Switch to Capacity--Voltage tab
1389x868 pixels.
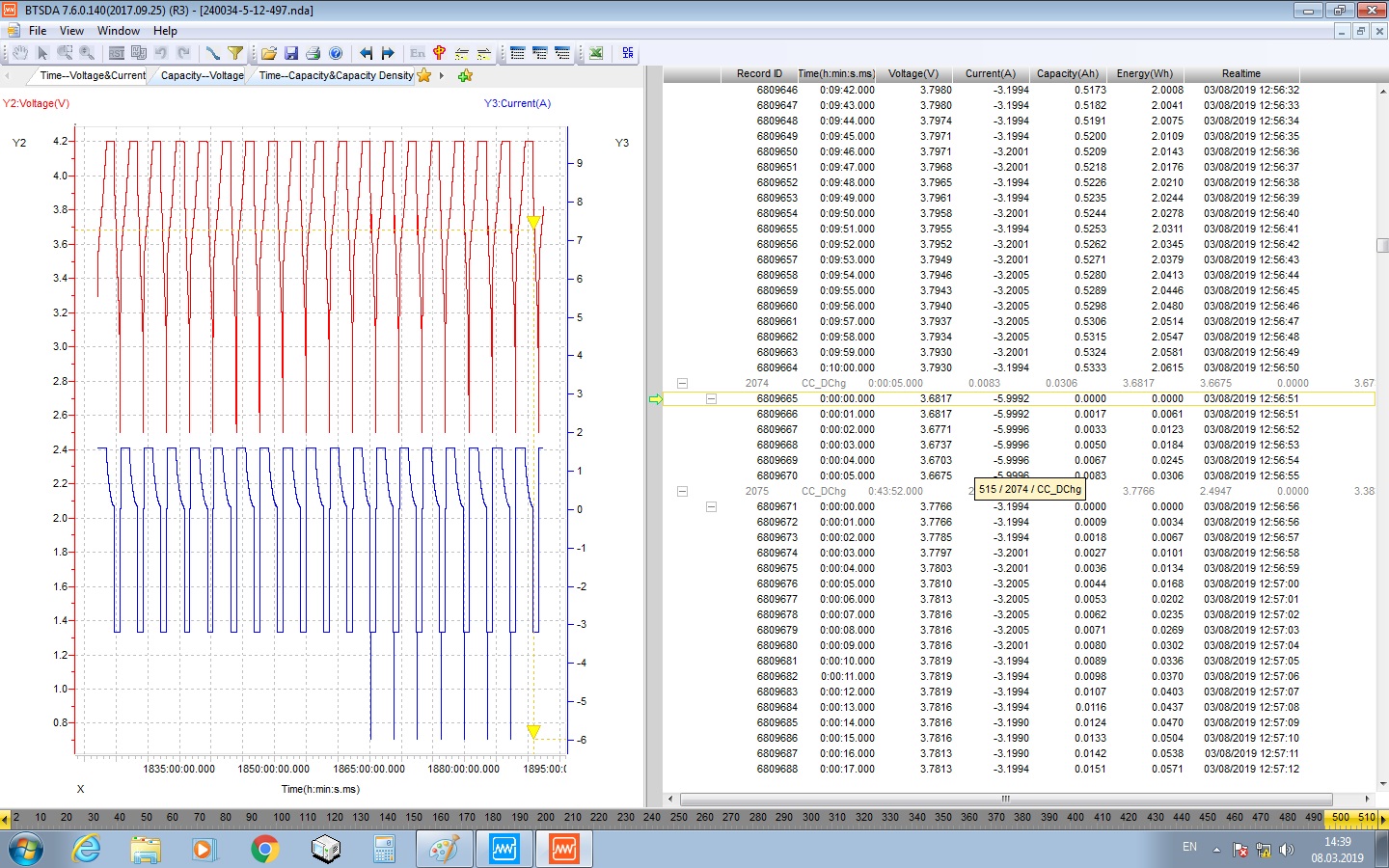click(x=202, y=75)
